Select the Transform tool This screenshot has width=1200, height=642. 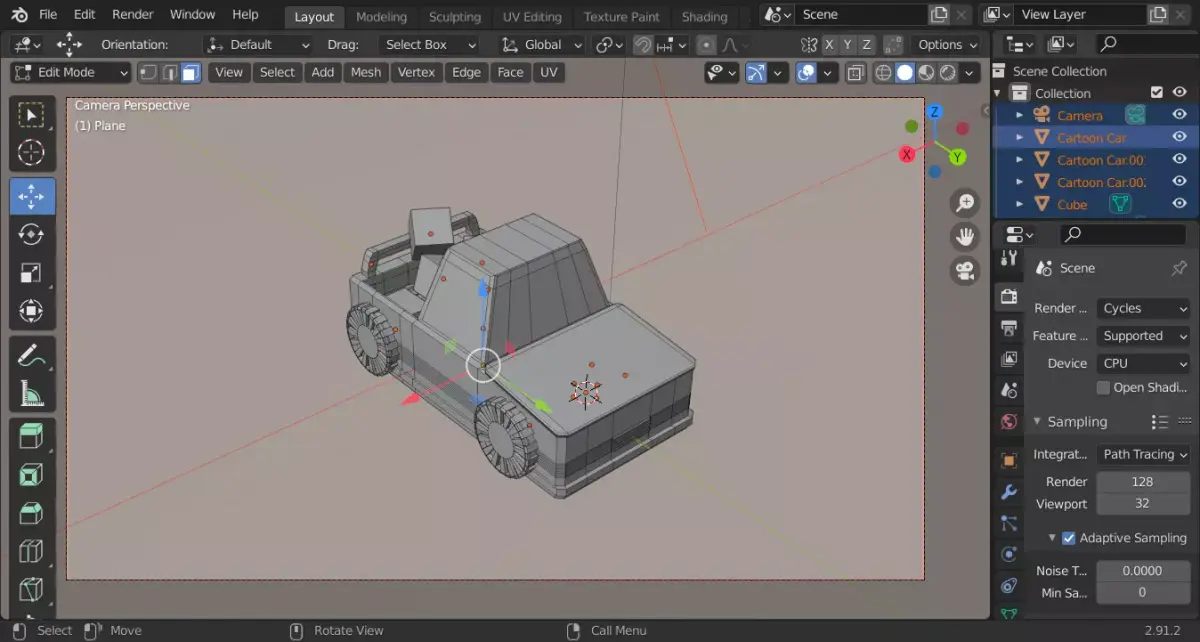(x=32, y=311)
